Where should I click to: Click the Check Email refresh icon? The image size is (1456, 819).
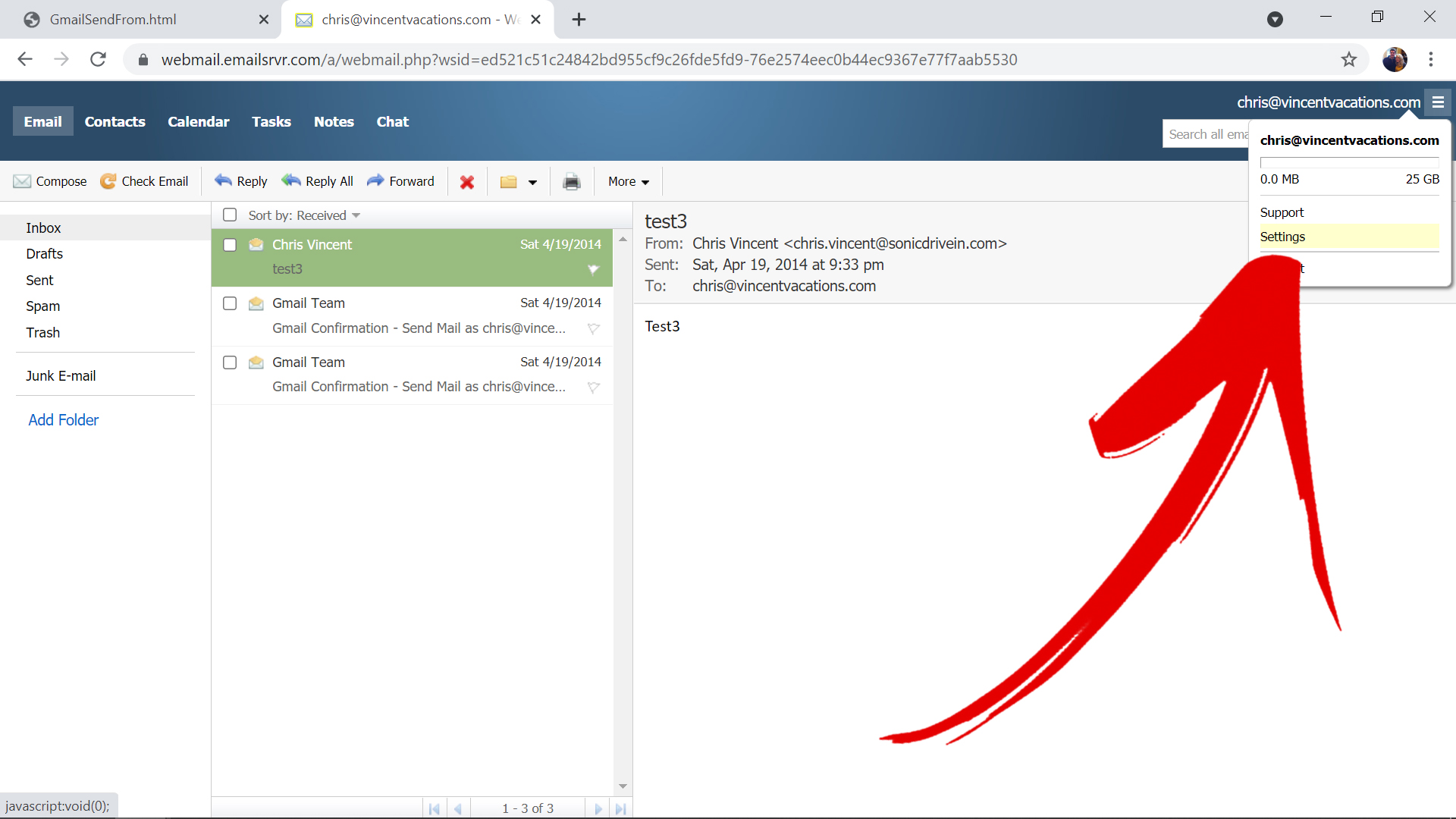point(108,181)
